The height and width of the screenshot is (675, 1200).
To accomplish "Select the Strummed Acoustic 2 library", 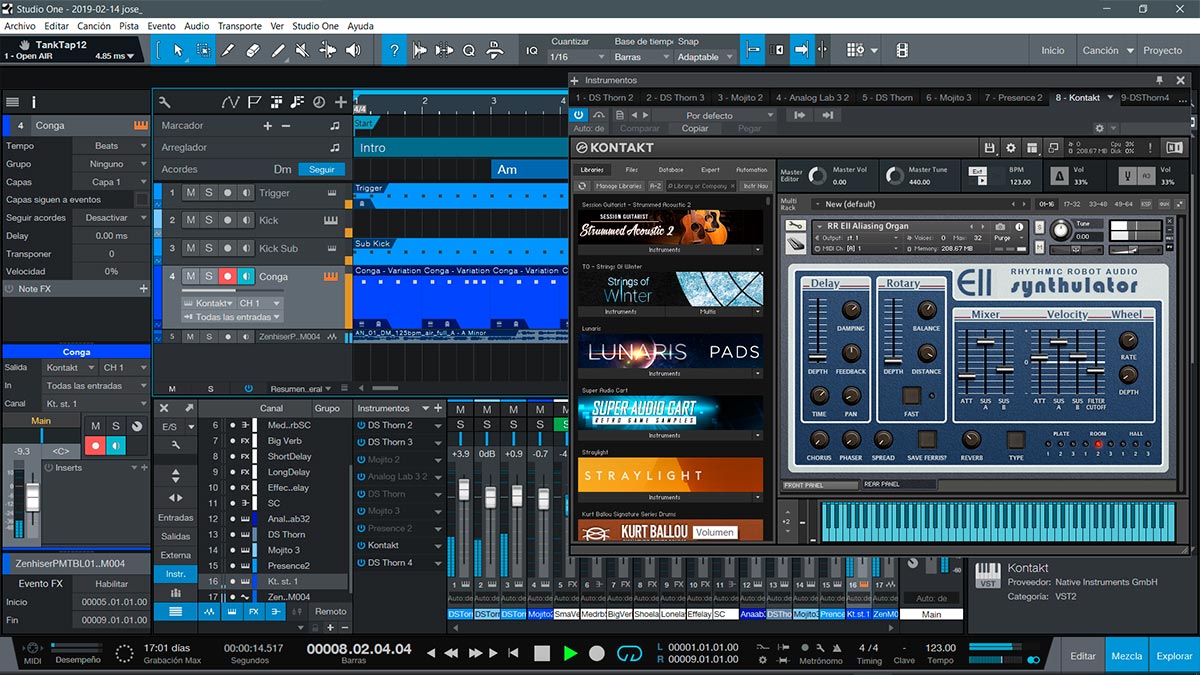I will click(x=671, y=228).
